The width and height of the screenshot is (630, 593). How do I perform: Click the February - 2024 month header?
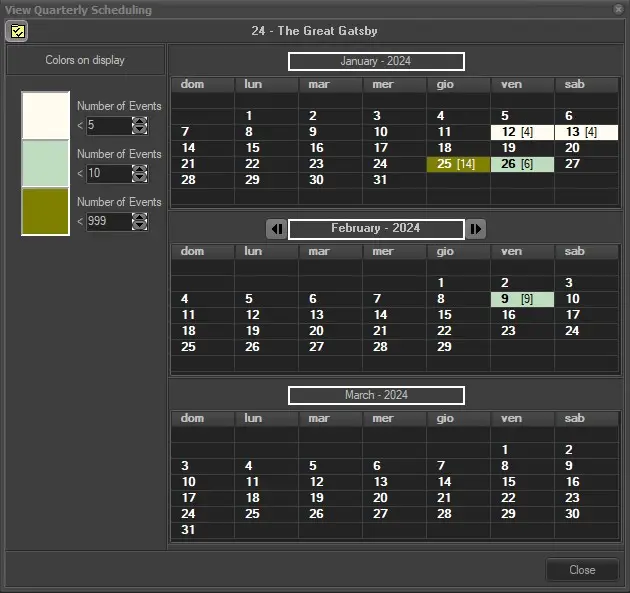[x=376, y=229]
